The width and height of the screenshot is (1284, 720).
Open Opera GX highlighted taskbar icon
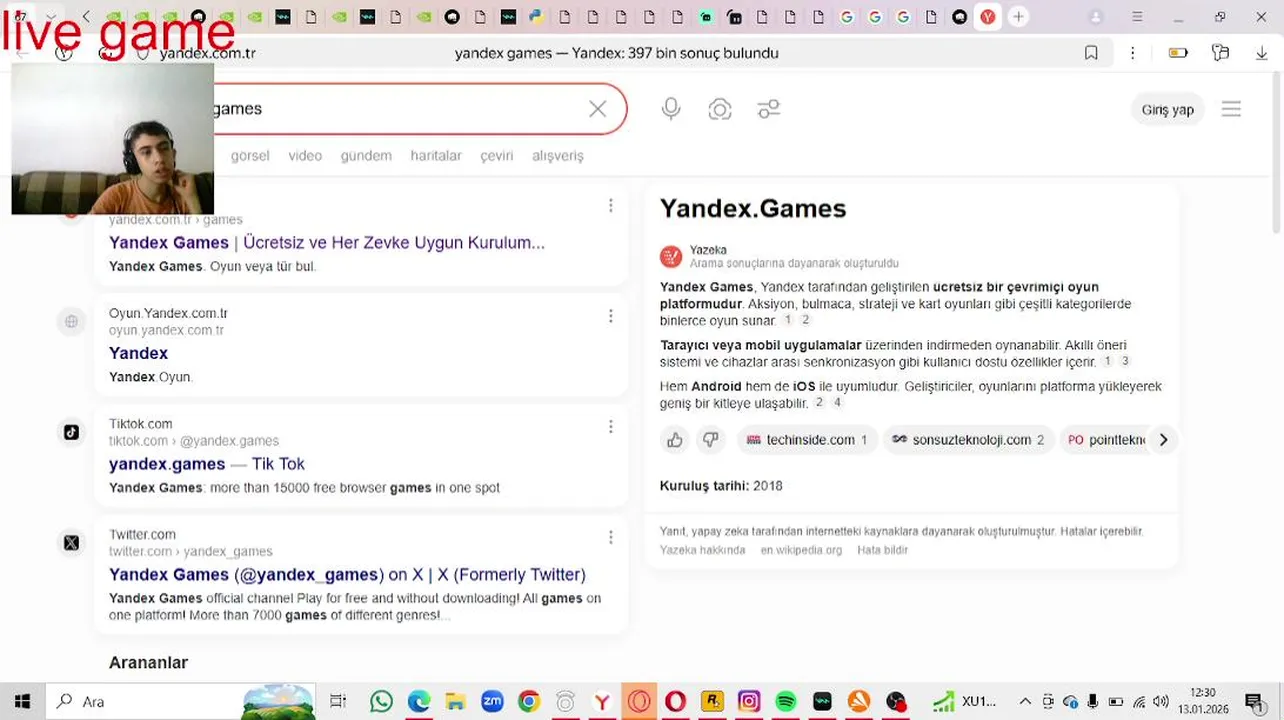coord(638,701)
